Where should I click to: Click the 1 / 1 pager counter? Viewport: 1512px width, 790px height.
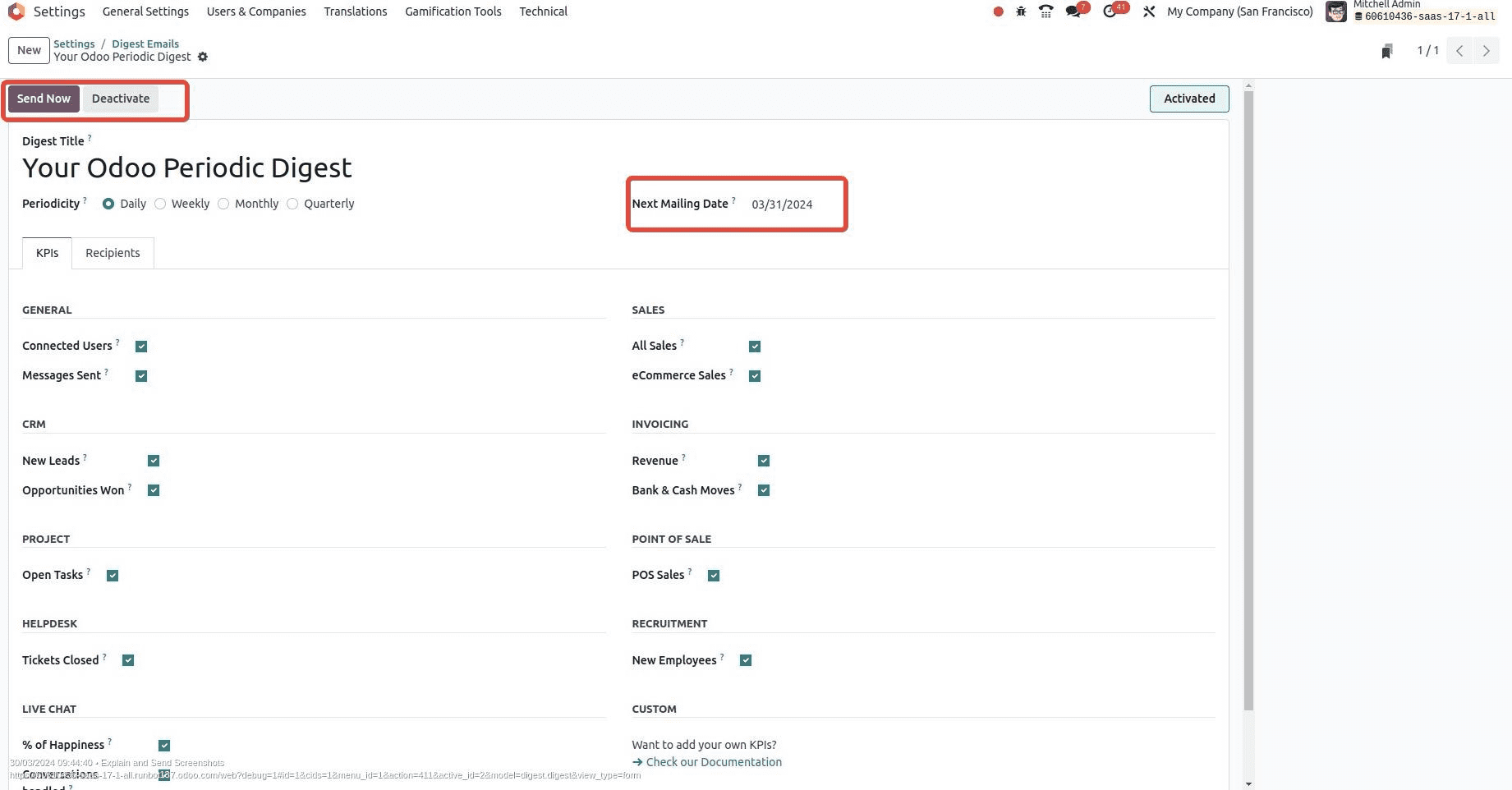click(1427, 51)
